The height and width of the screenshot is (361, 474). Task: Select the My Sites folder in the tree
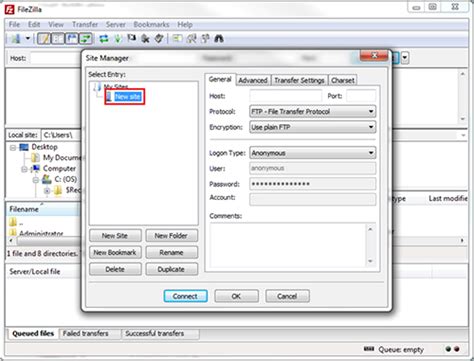pos(116,87)
